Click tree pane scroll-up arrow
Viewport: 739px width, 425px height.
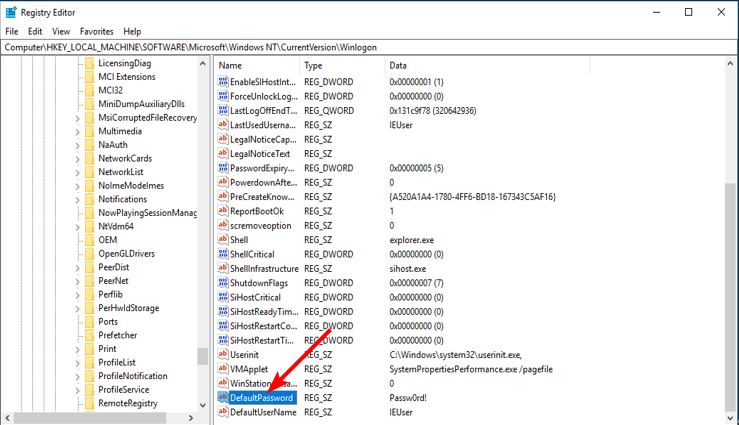(x=203, y=63)
